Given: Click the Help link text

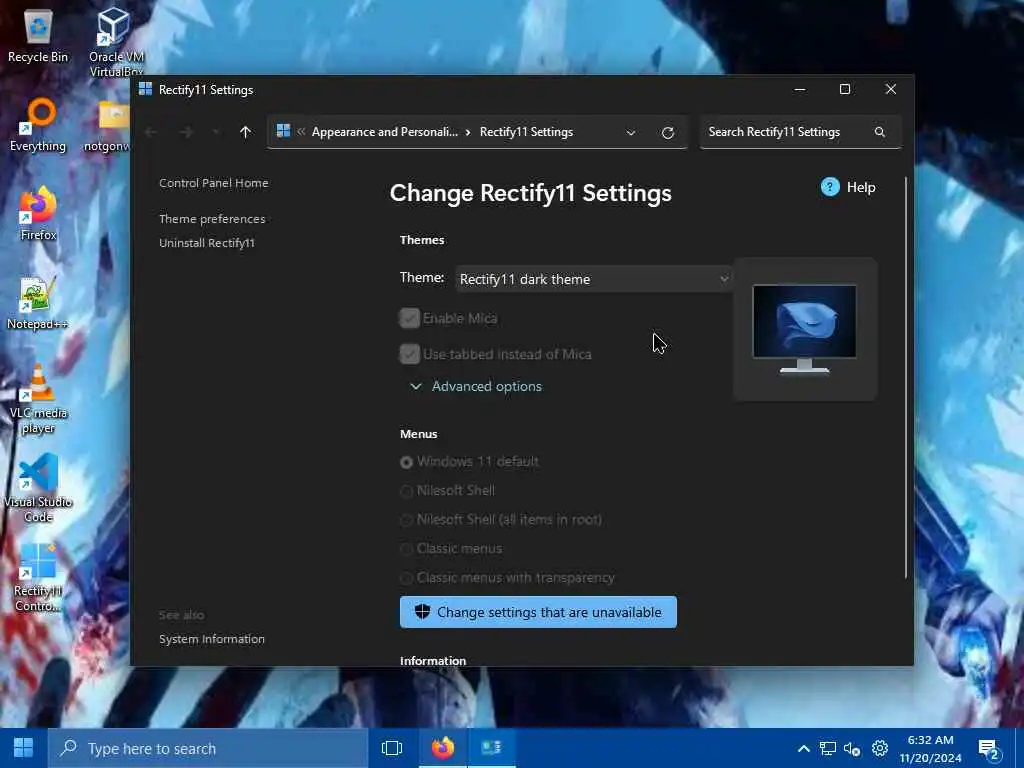Looking at the screenshot, I should (861, 187).
